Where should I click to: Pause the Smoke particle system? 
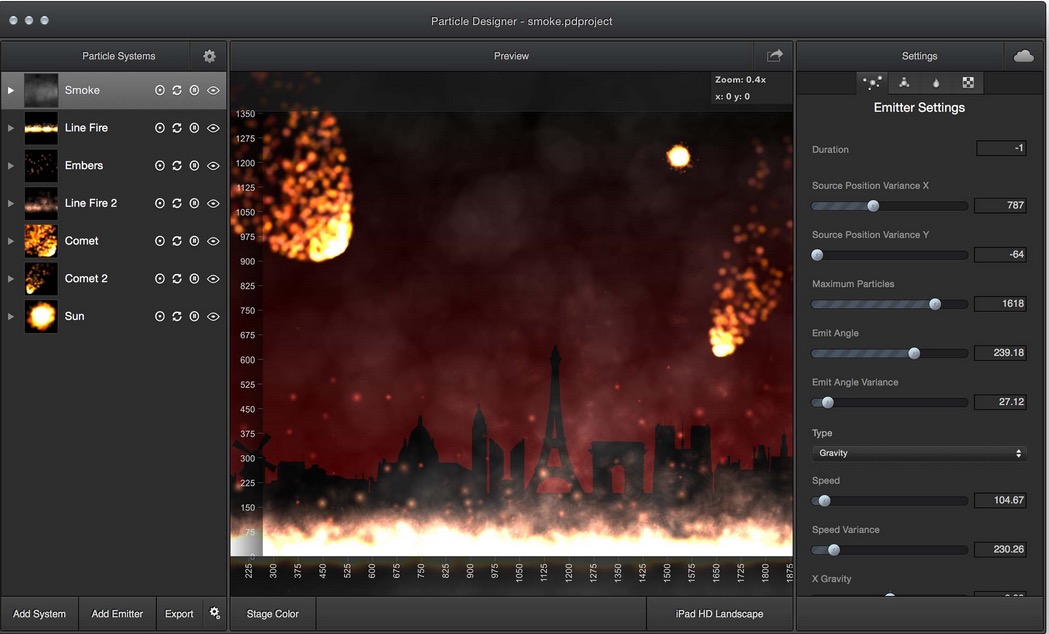pyautogui.click(x=194, y=90)
